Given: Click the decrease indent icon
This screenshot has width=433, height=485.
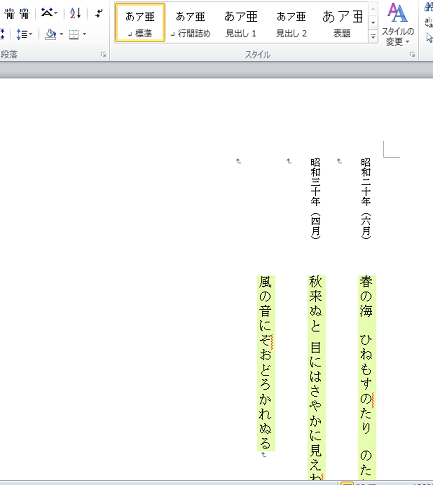Looking at the screenshot, I should (10, 14).
